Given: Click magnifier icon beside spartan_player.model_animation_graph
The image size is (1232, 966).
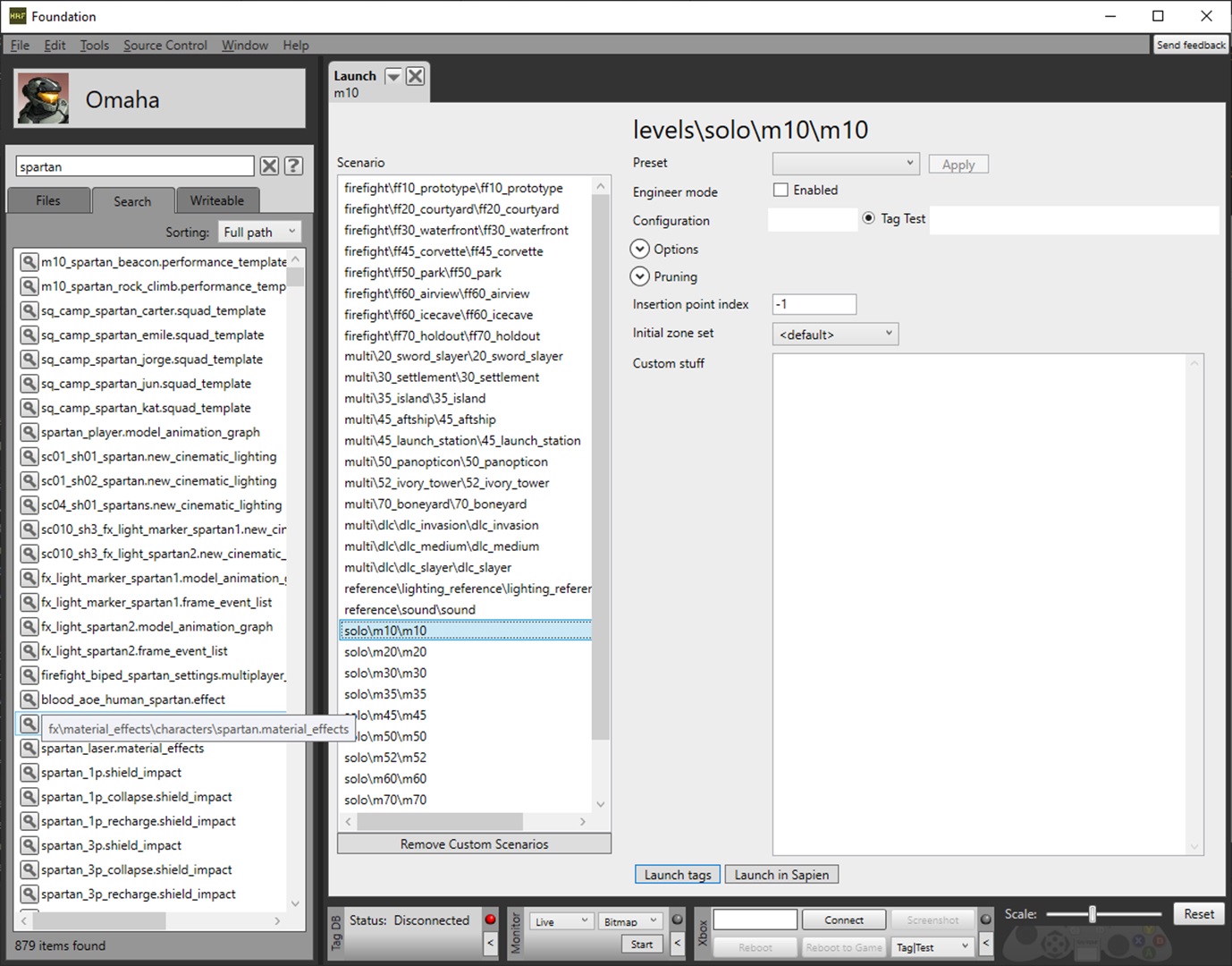Looking at the screenshot, I should click(29, 431).
